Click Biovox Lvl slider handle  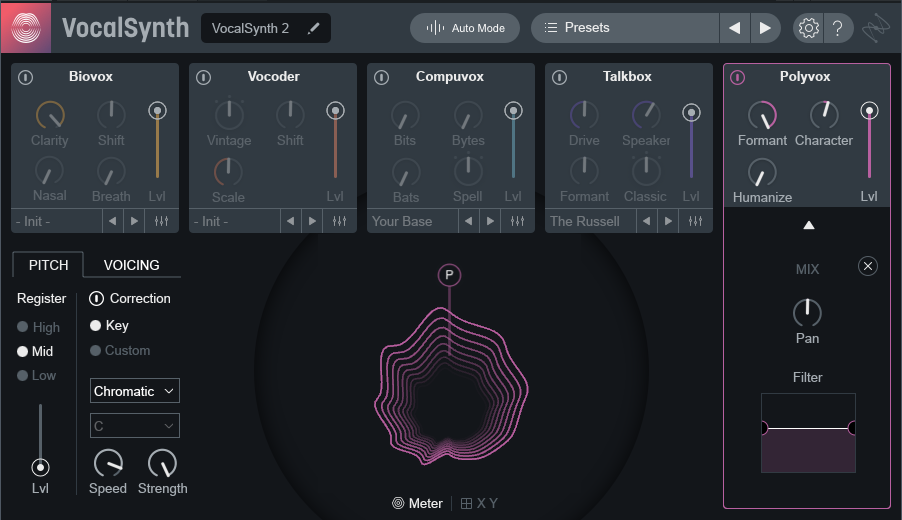[157, 110]
